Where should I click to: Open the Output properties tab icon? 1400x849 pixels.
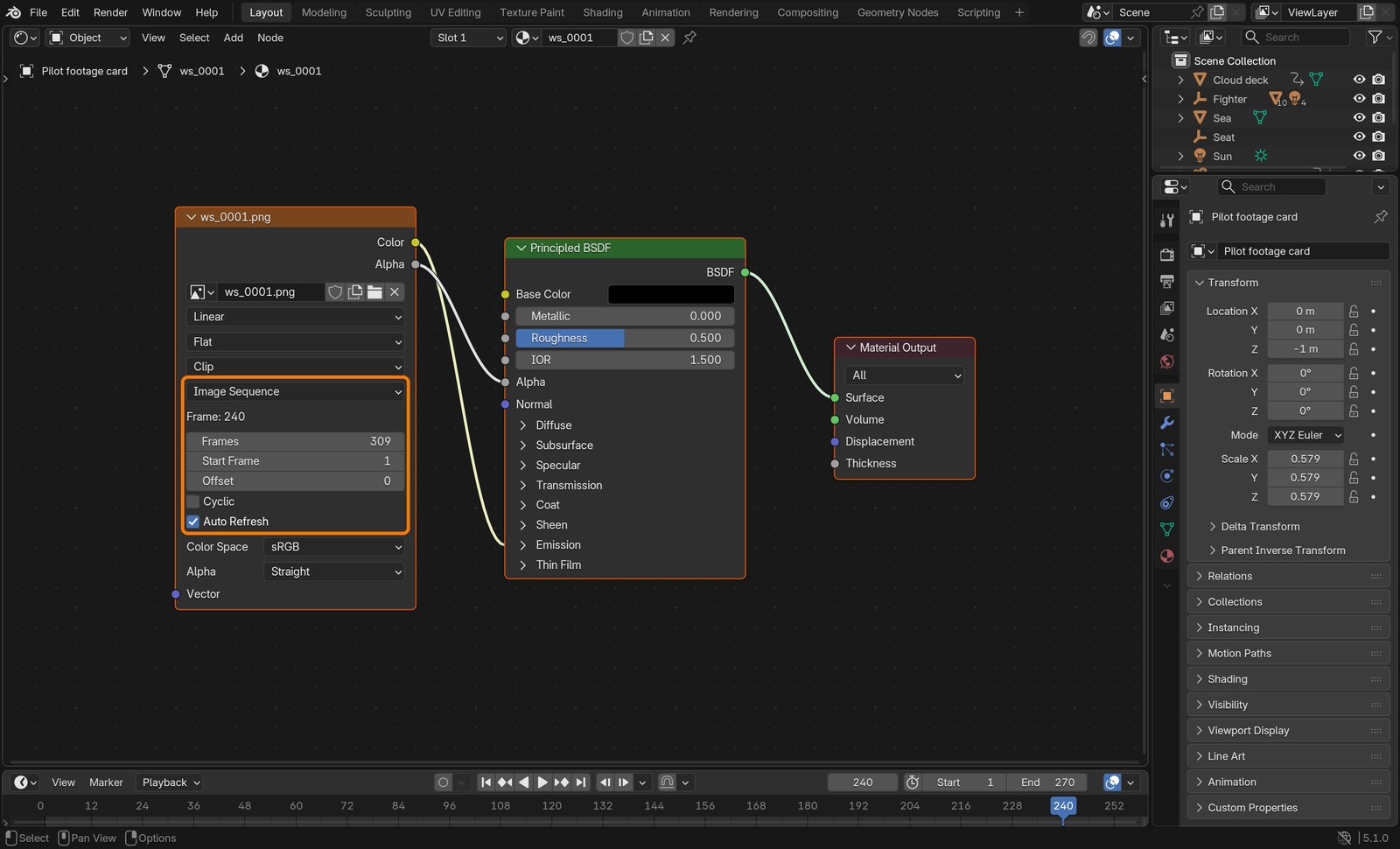point(1166,282)
